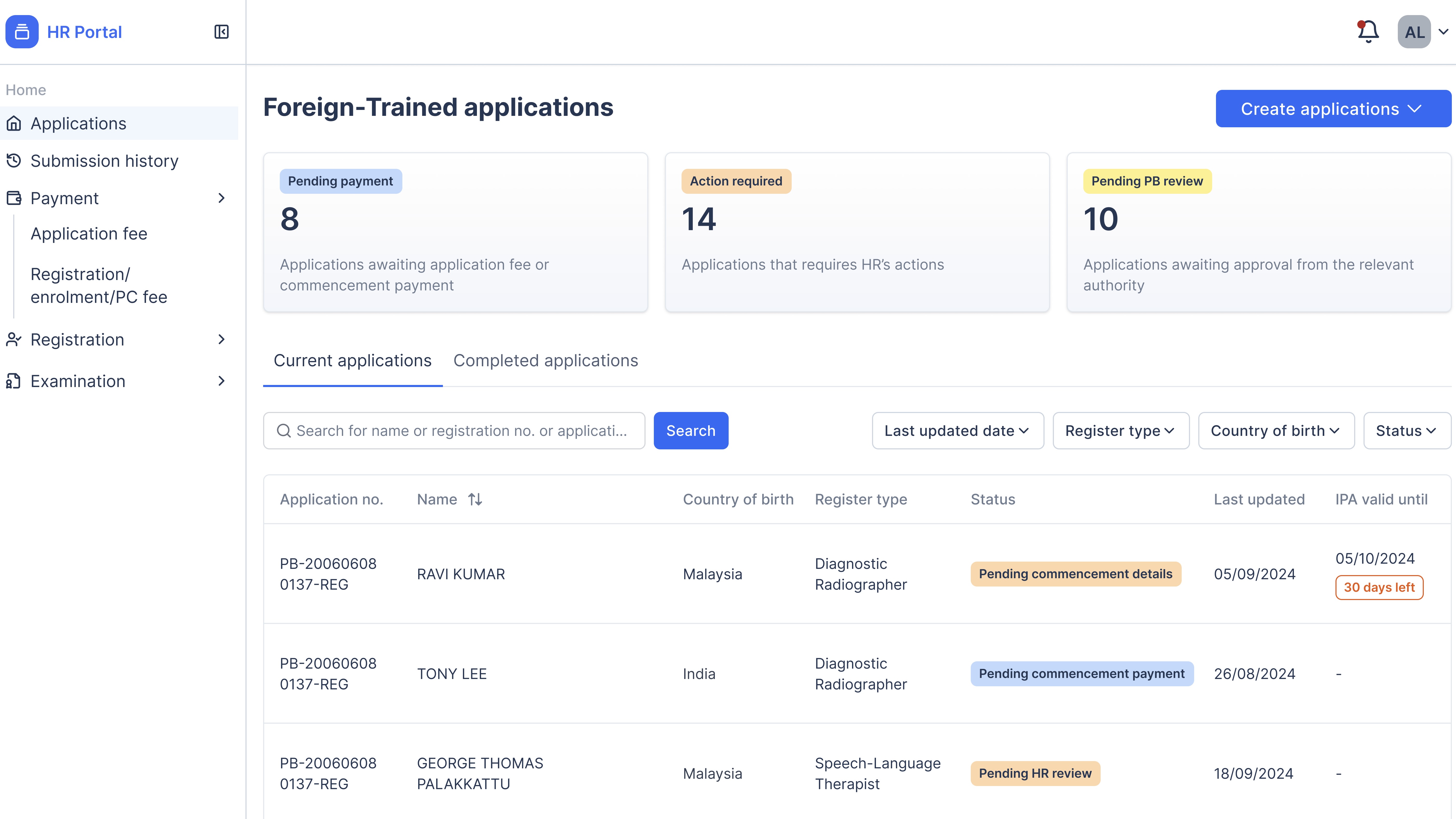Switch to Completed applications tab
The width and height of the screenshot is (1456, 819).
[546, 361]
